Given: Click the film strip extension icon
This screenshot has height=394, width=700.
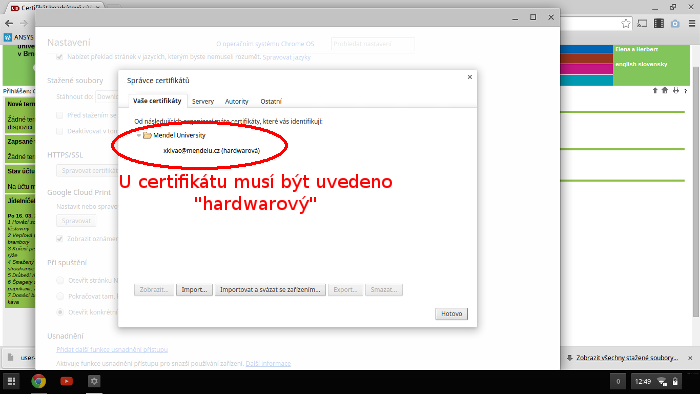Looking at the screenshot, I should (659, 24).
